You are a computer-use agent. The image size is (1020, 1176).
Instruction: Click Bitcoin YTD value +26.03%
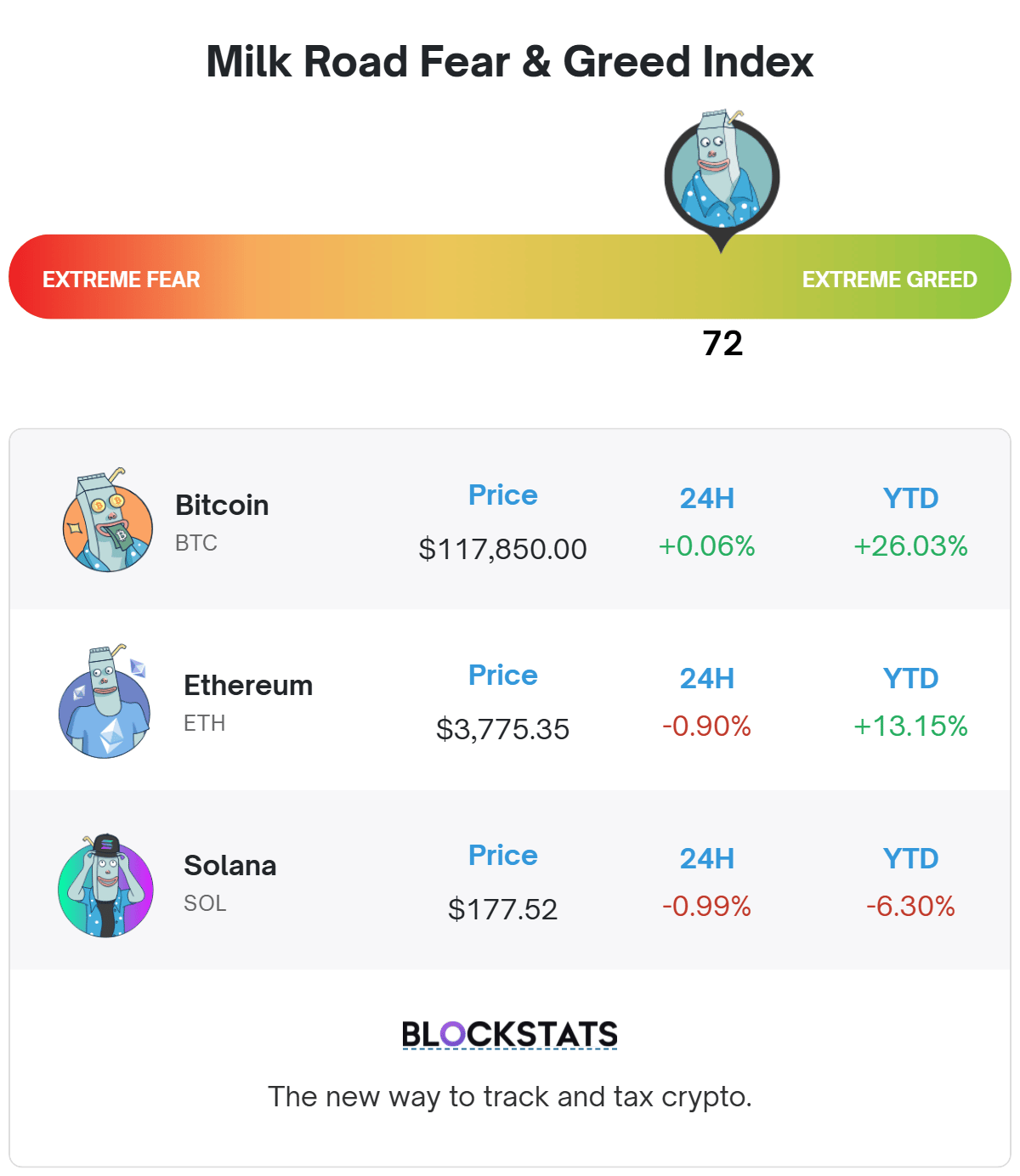tap(910, 546)
